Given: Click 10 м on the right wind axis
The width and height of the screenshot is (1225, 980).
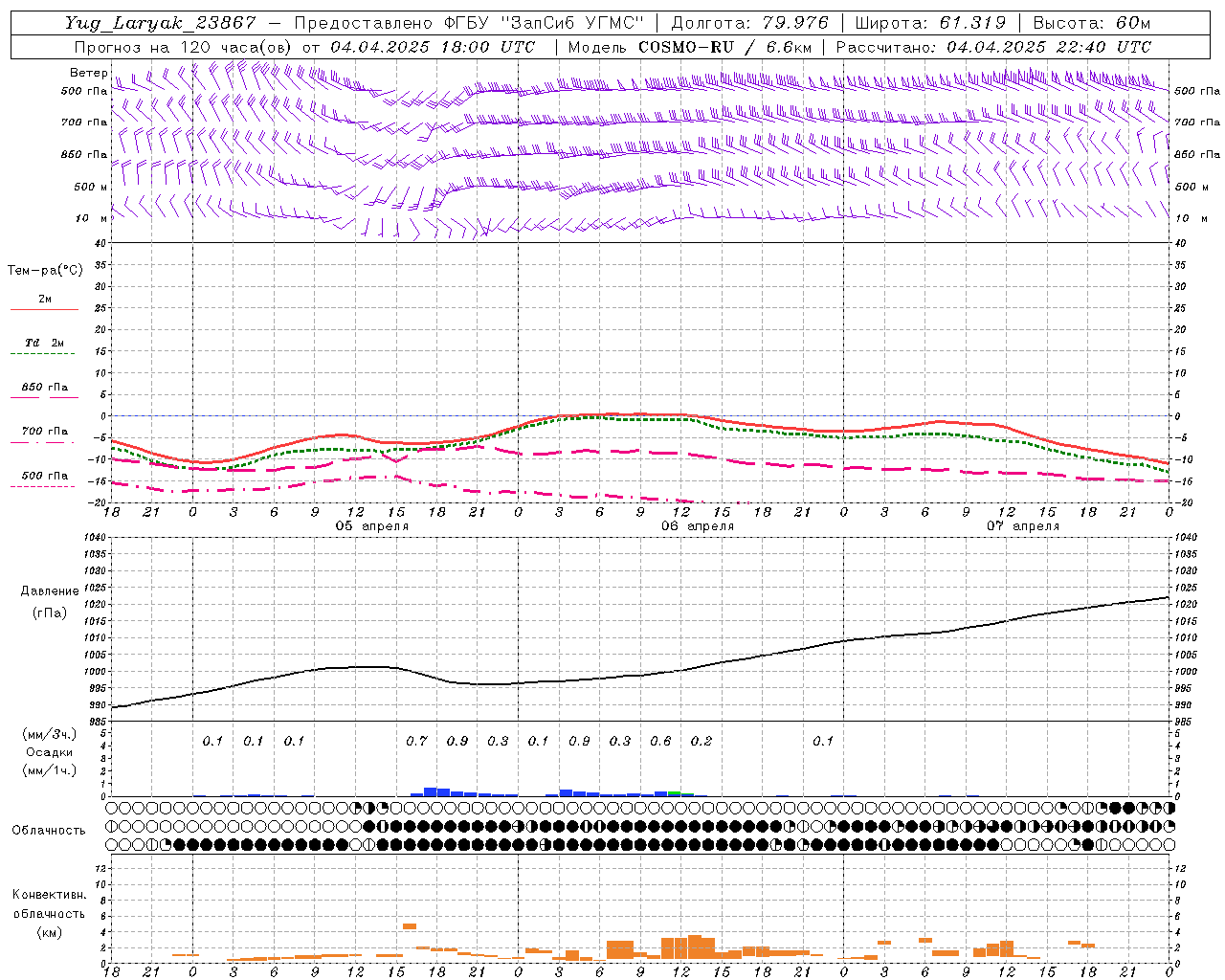Looking at the screenshot, I should click(1192, 218).
